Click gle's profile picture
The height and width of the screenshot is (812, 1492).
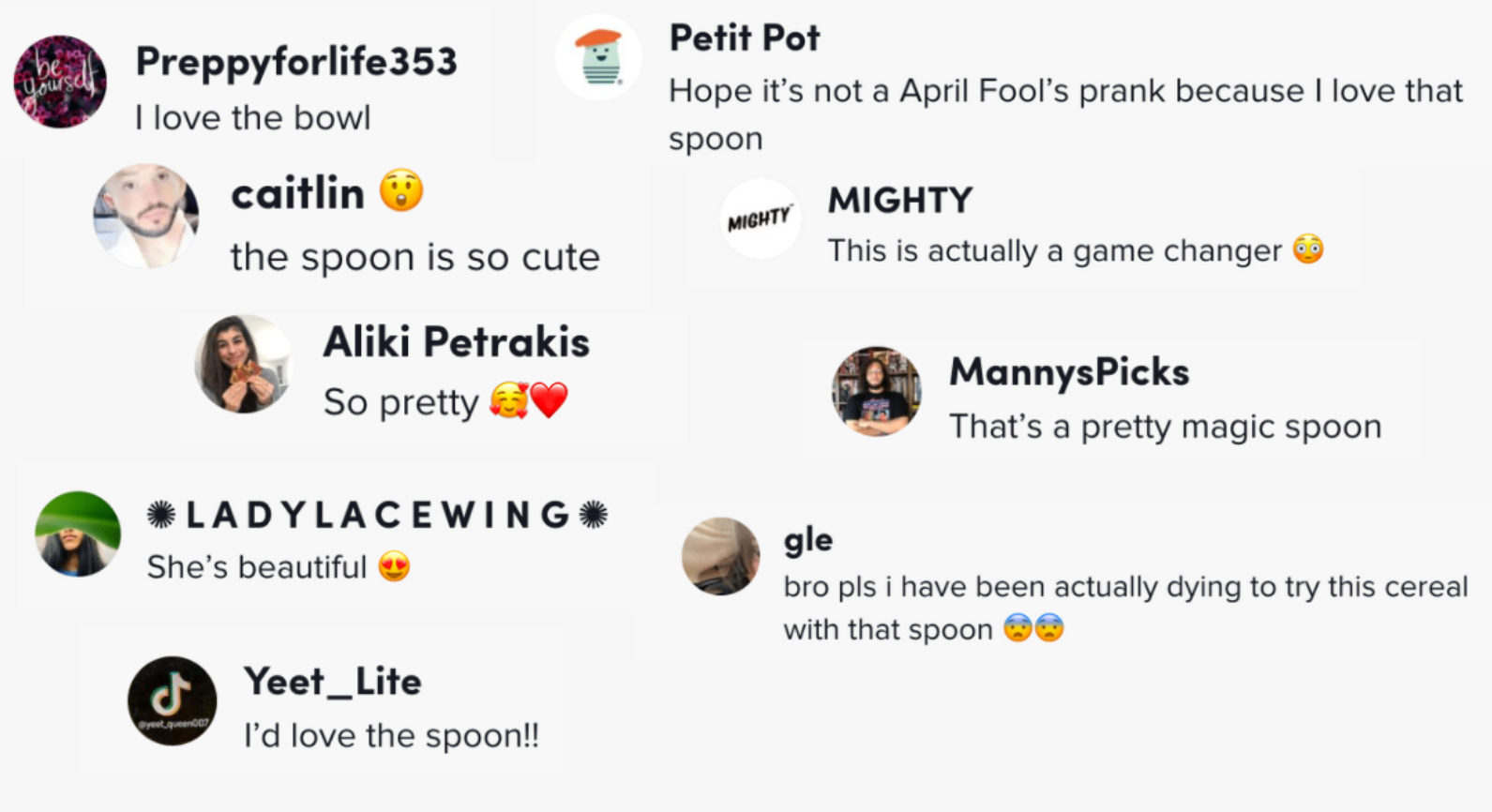coord(720,556)
